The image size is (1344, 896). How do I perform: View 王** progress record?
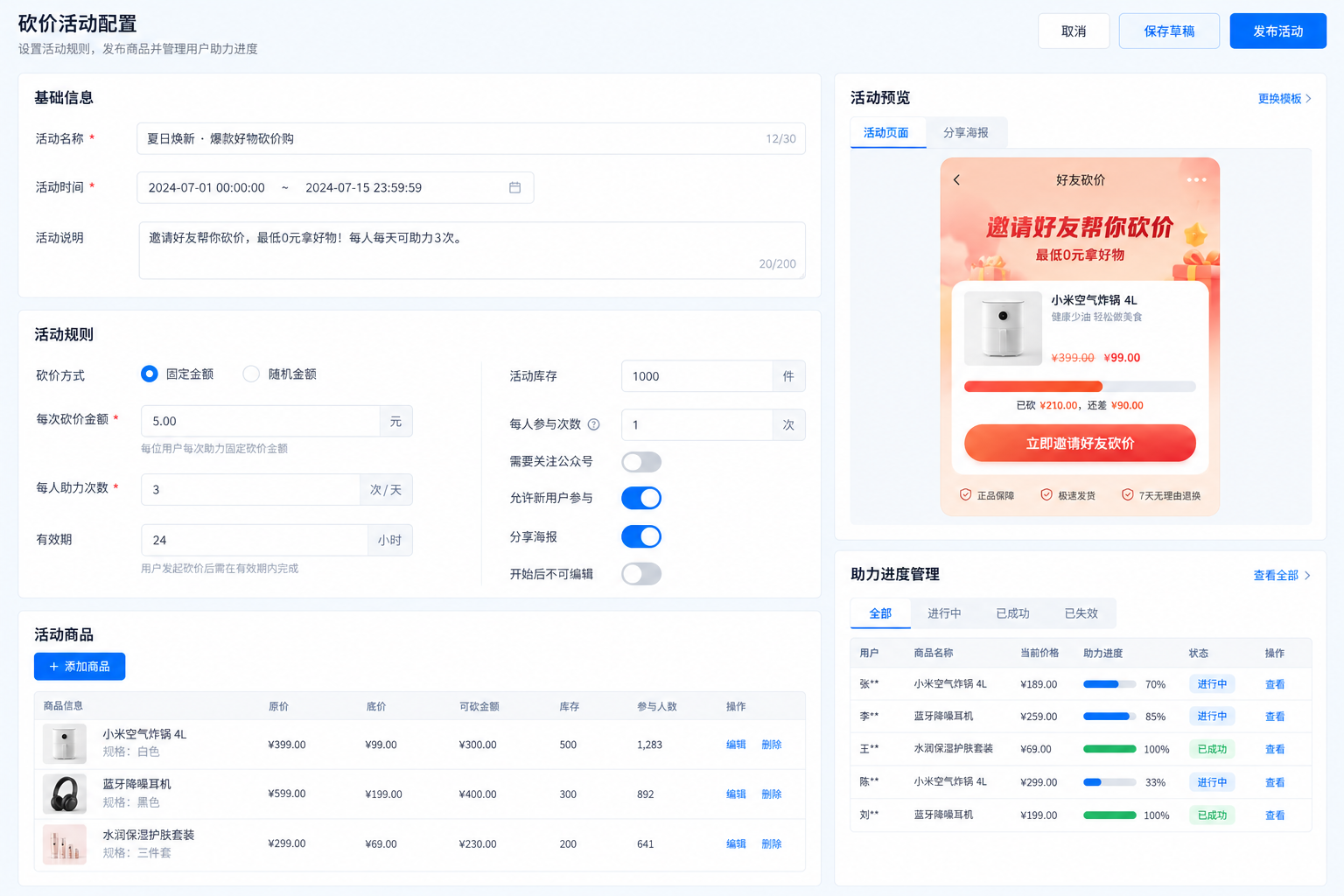pyautogui.click(x=1275, y=750)
